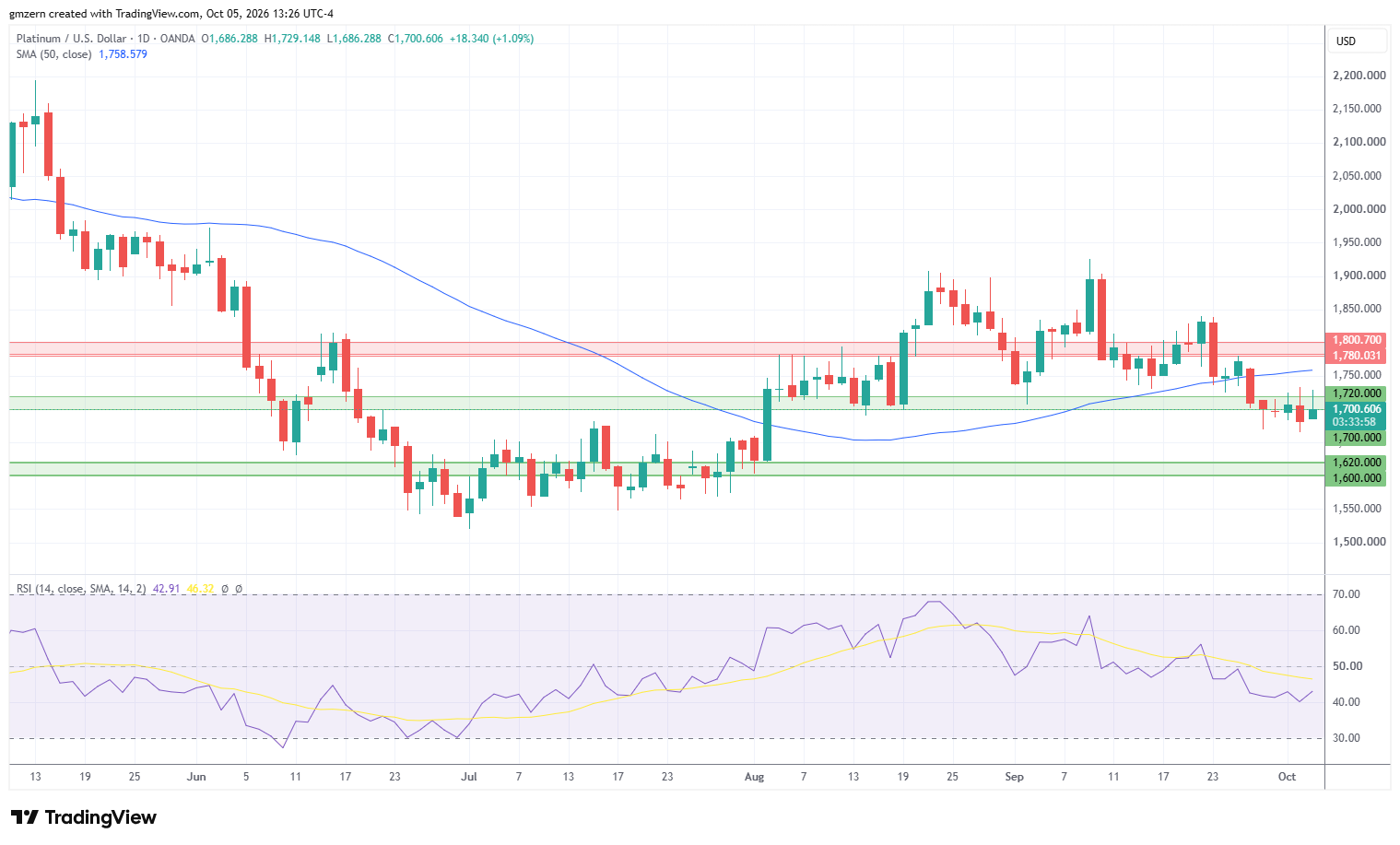Screen dimensions: 1400x845
Task: Click the high price H1,729.148
Action: [292, 39]
